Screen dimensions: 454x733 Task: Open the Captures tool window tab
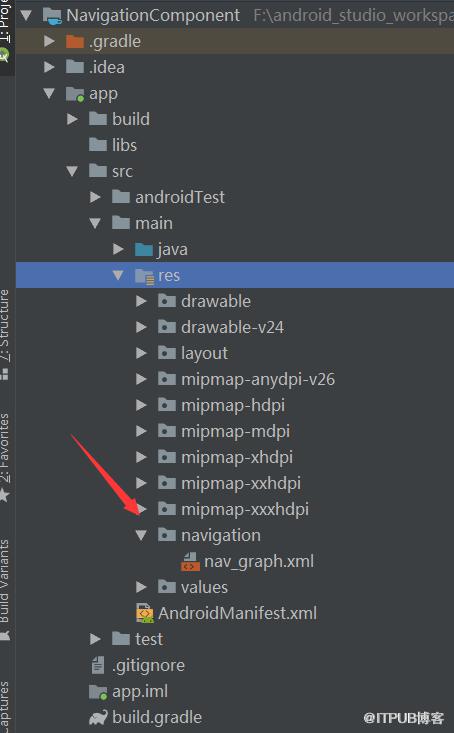(x=5, y=707)
